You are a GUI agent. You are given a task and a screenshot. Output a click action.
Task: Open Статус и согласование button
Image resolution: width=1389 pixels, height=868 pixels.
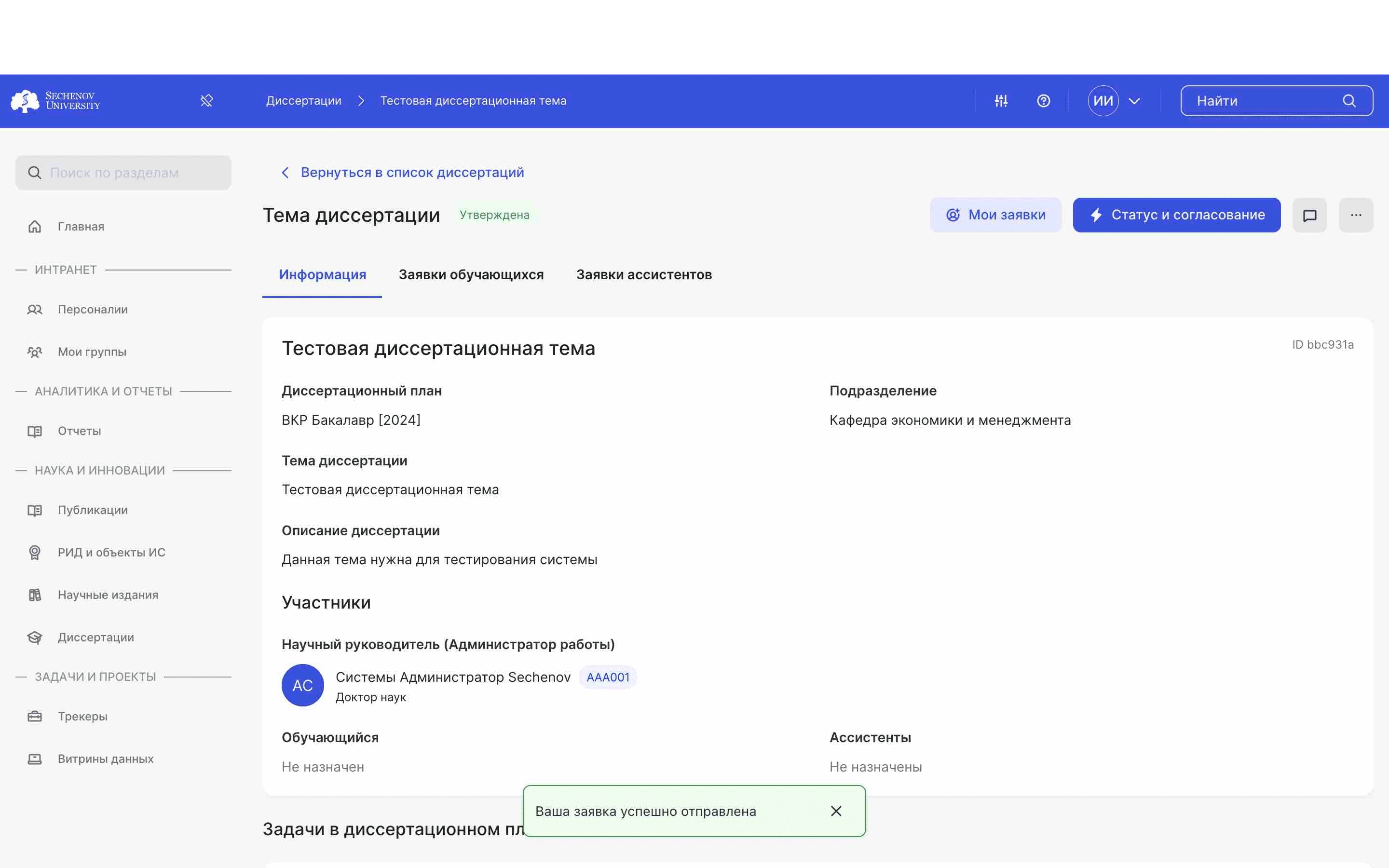coord(1177,215)
